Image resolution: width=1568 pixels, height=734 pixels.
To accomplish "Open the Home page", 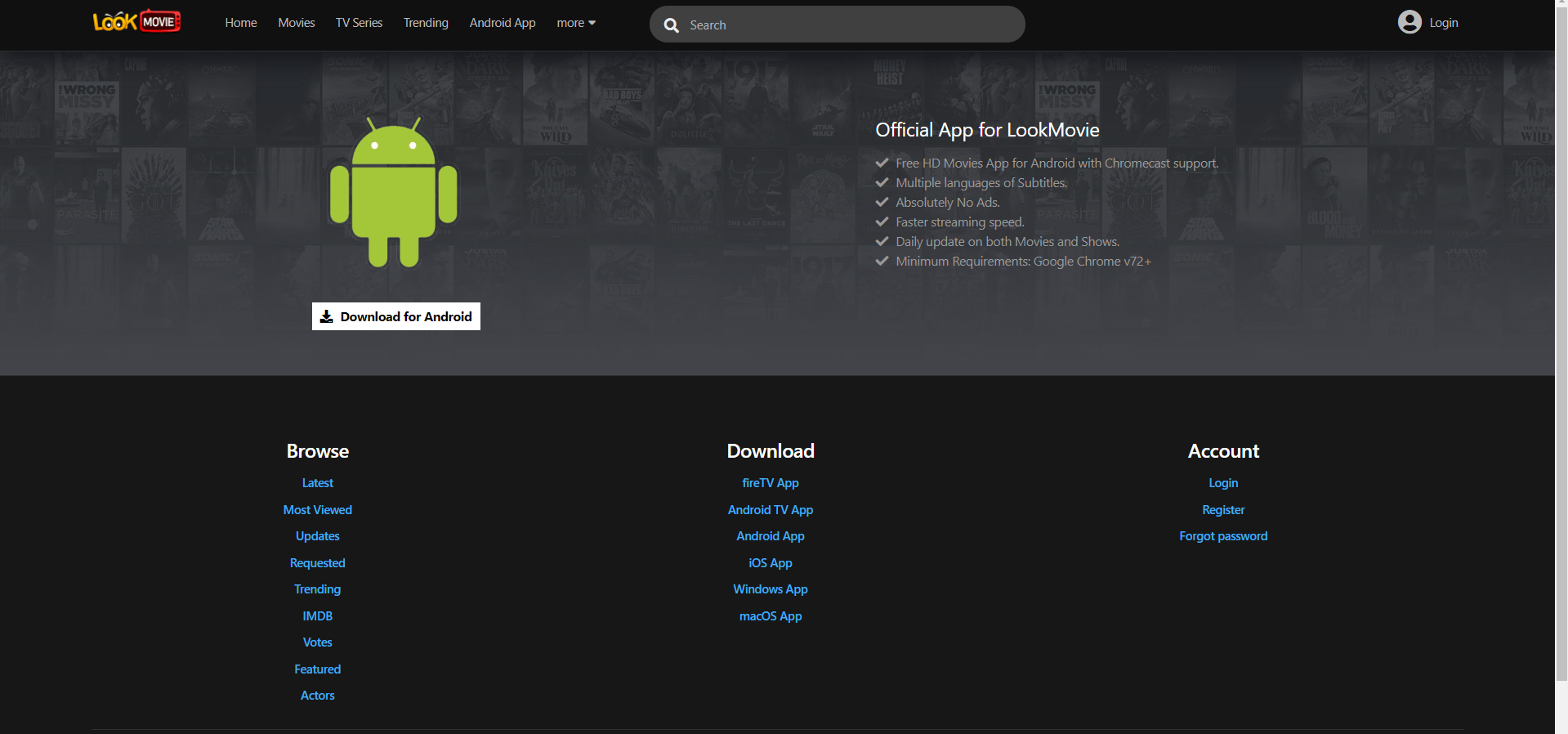I will 241,23.
